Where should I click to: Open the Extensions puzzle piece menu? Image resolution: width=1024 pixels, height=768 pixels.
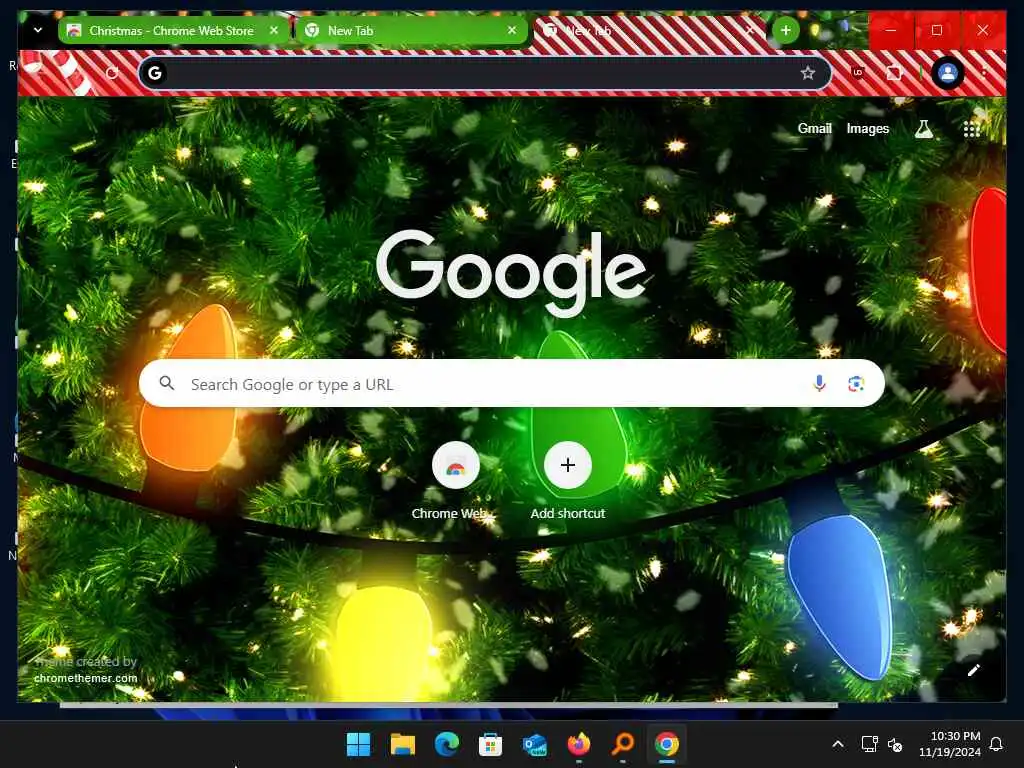[x=894, y=72]
